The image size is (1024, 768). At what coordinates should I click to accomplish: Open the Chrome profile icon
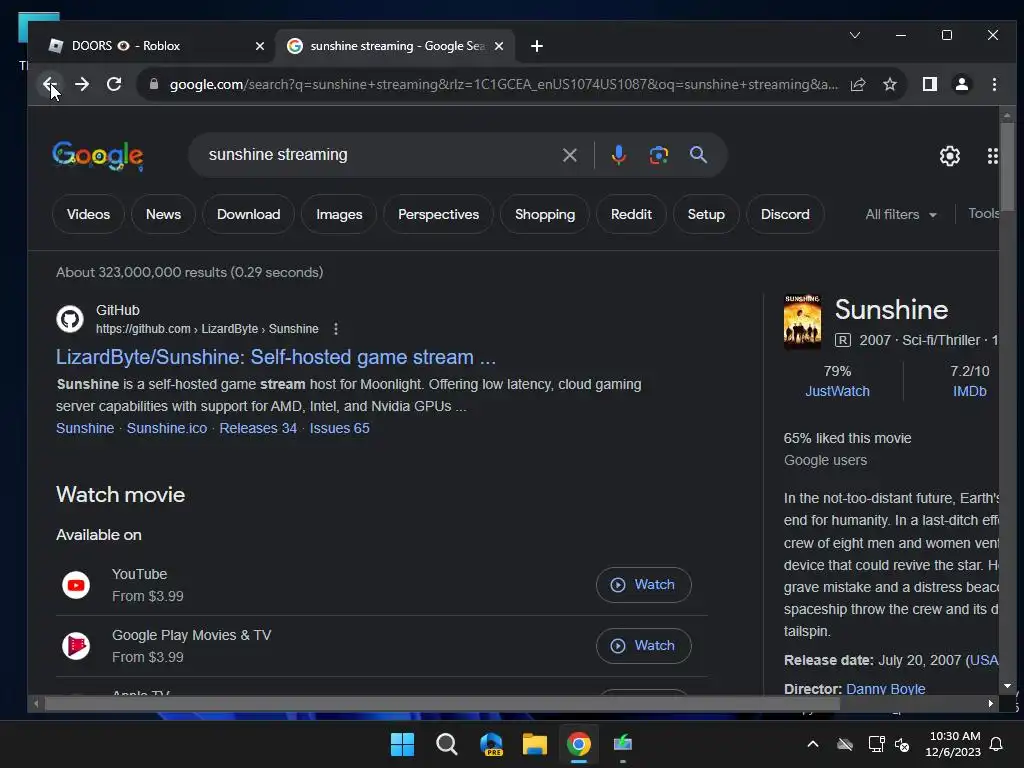(x=962, y=84)
